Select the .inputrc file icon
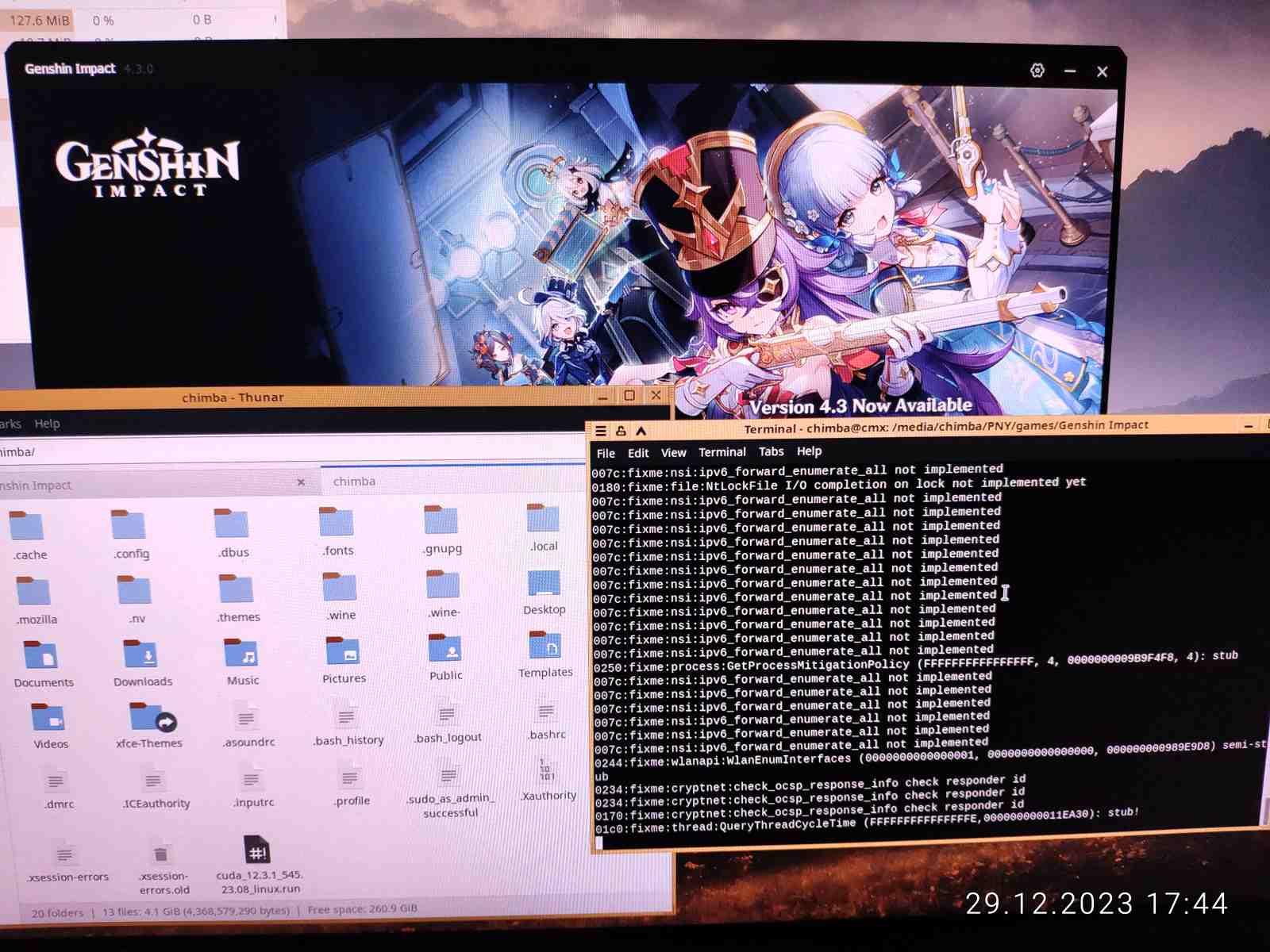1270x952 pixels. 252,779
